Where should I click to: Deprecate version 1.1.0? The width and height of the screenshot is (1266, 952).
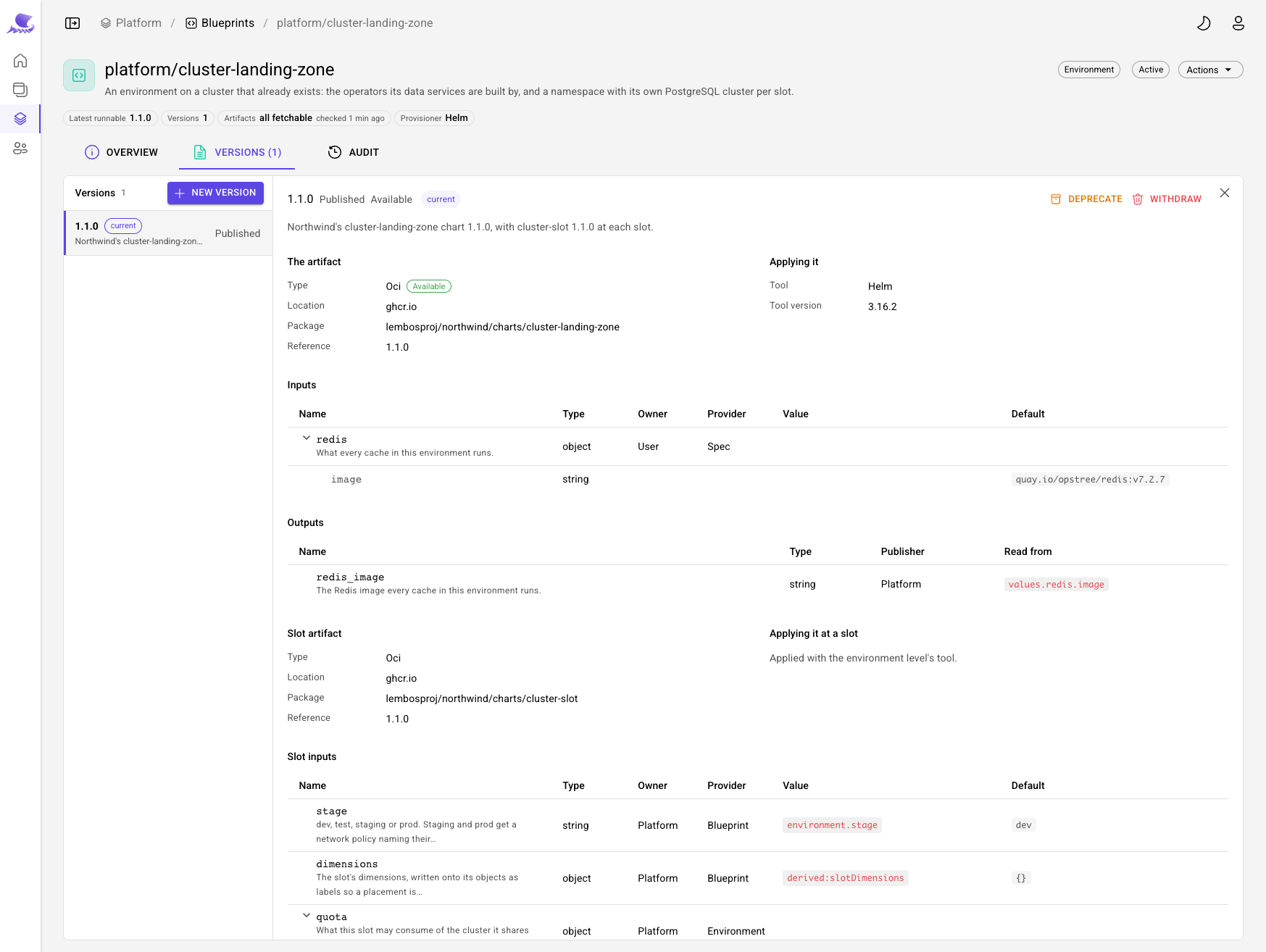(1086, 199)
